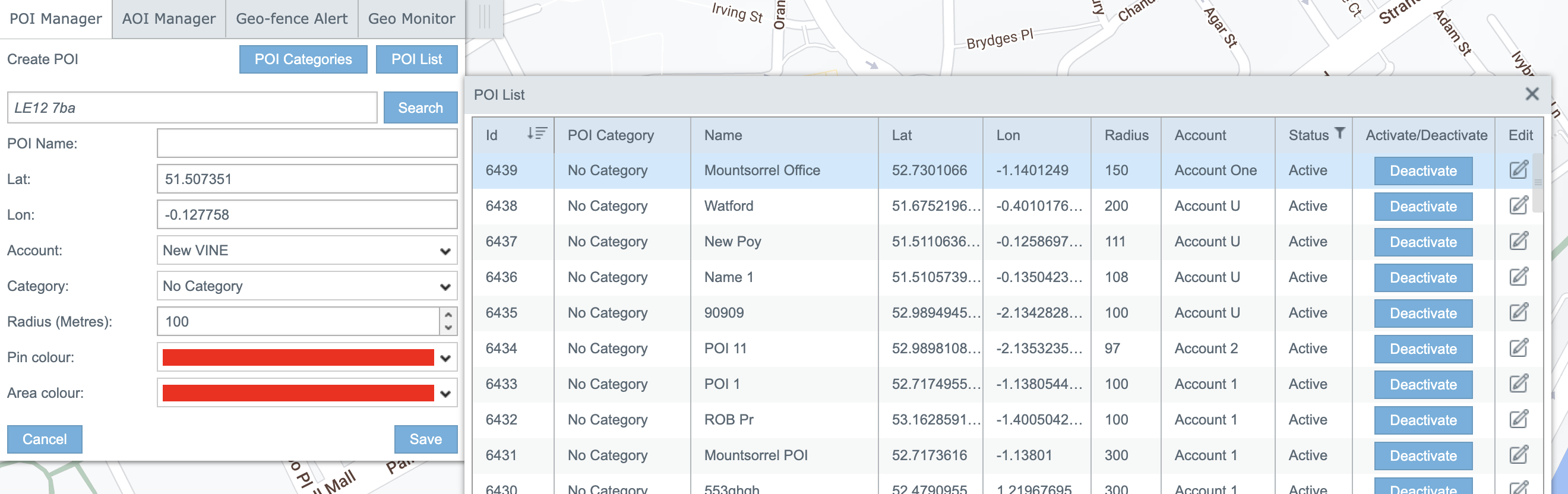Expand the Account dropdown showing New VINE

pyautogui.click(x=307, y=251)
